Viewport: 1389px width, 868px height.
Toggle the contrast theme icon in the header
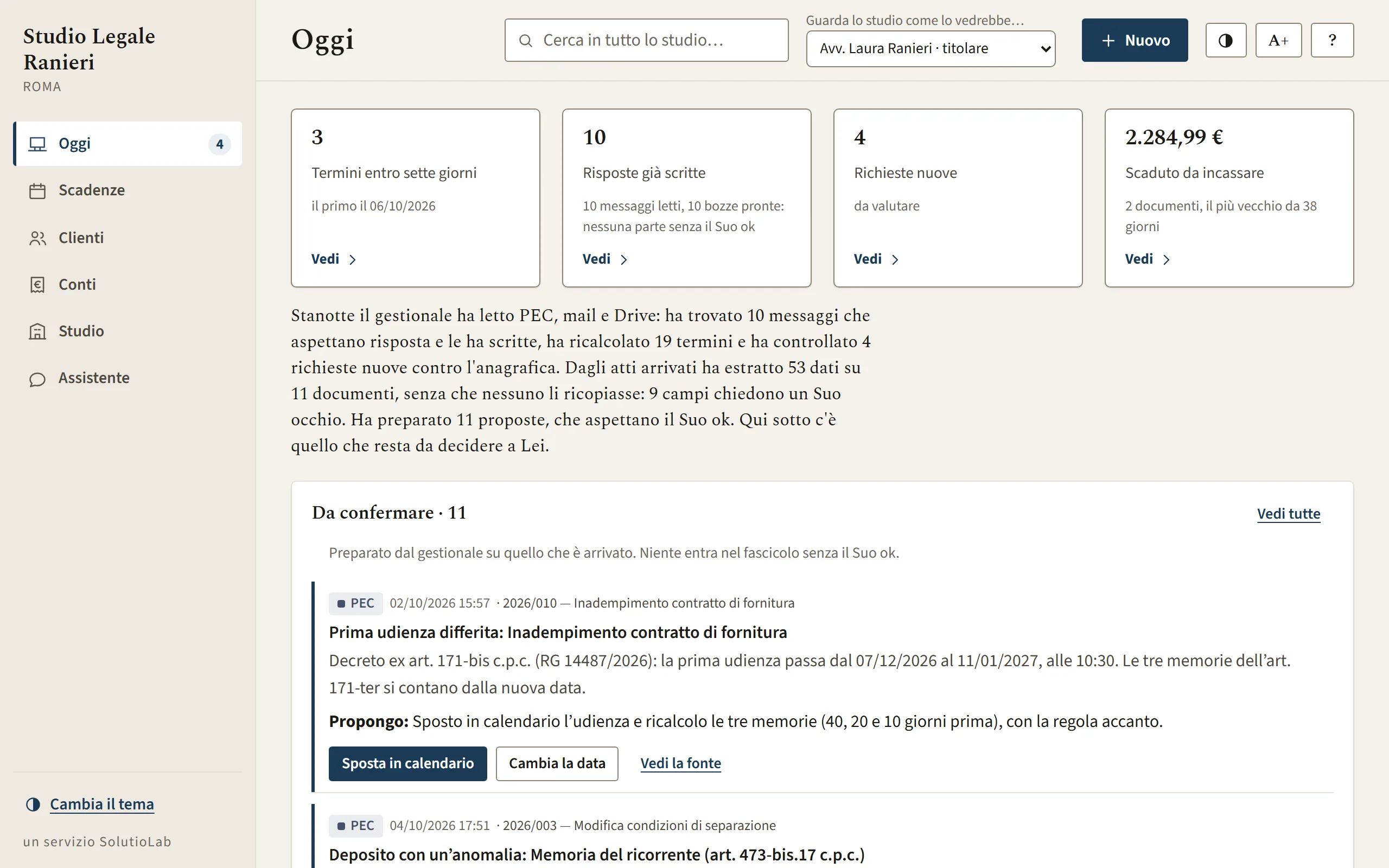(x=1226, y=40)
